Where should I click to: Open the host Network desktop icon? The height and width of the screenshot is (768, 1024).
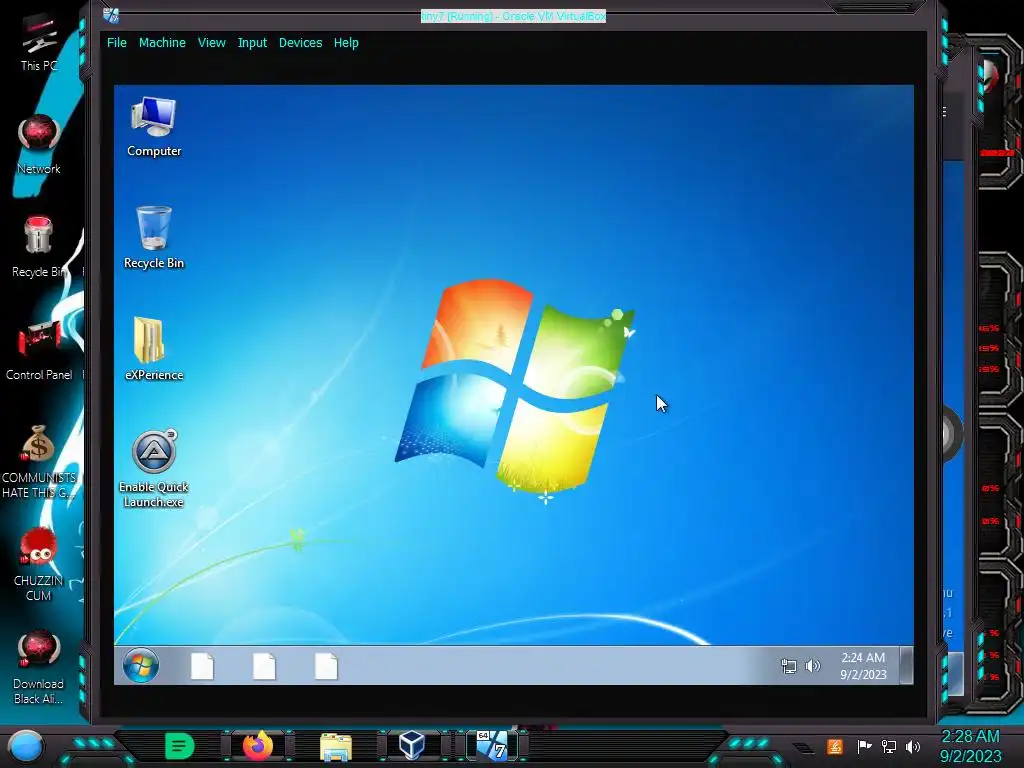(39, 145)
